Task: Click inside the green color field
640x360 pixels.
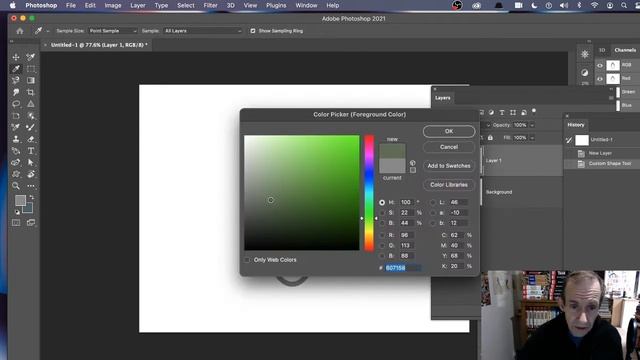Action: click(x=302, y=193)
